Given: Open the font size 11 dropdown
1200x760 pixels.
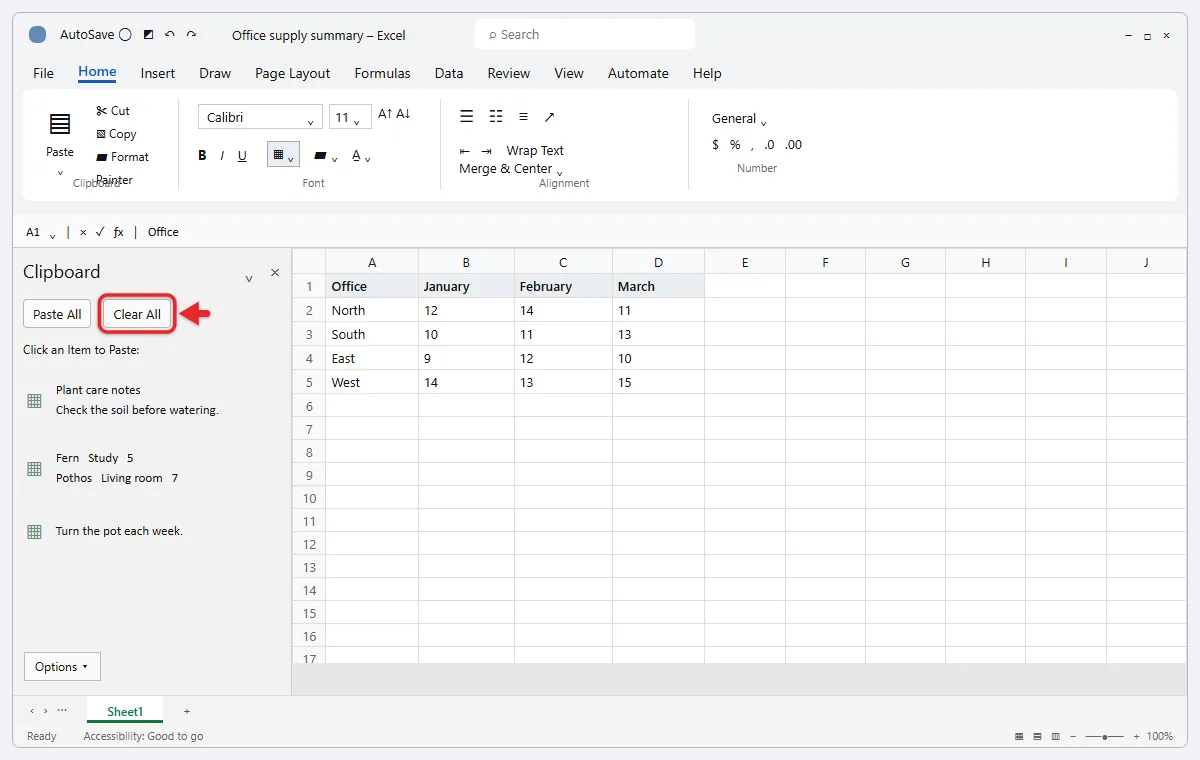Looking at the screenshot, I should pos(356,121).
